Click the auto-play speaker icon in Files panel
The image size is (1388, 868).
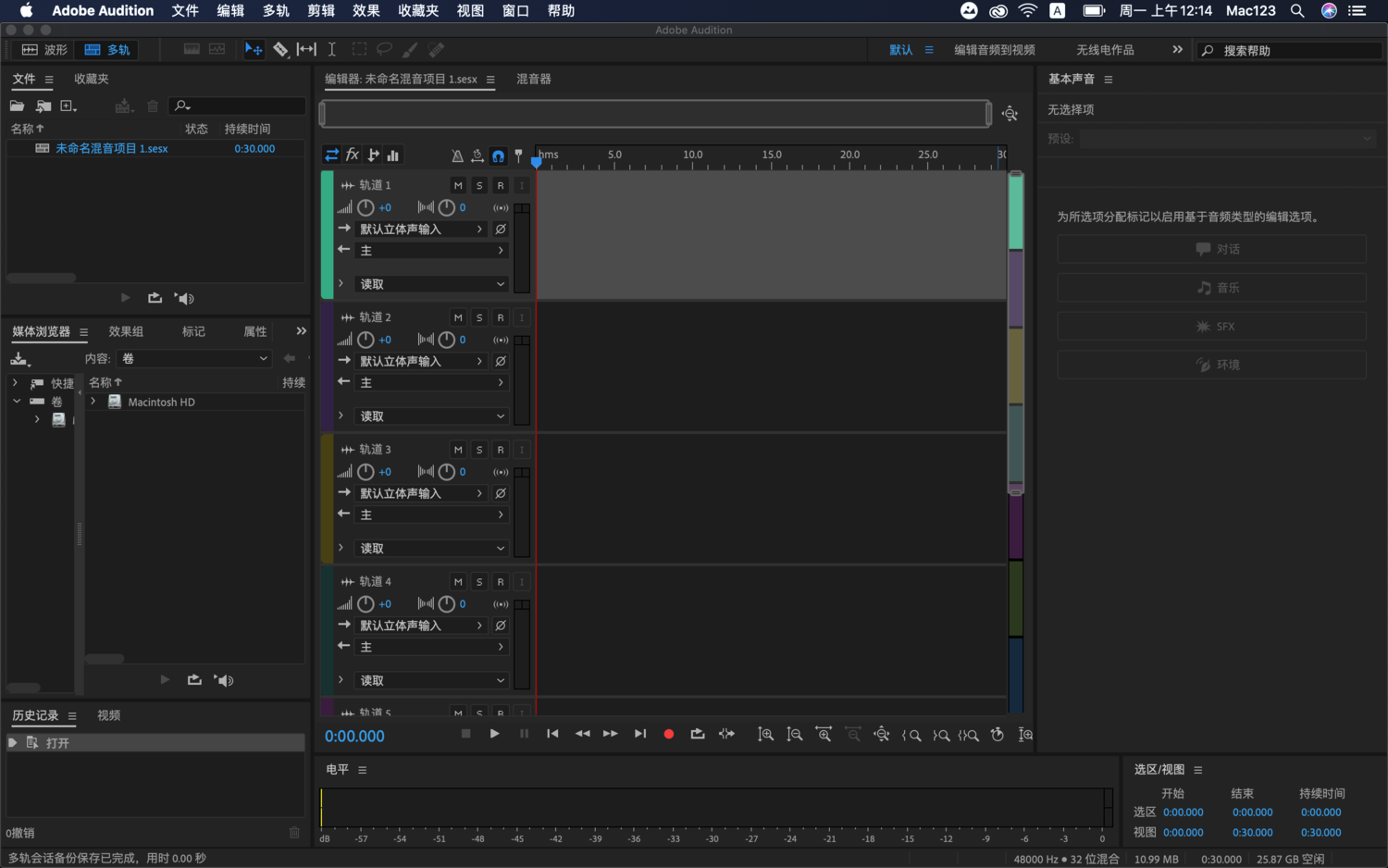pyautogui.click(x=185, y=298)
